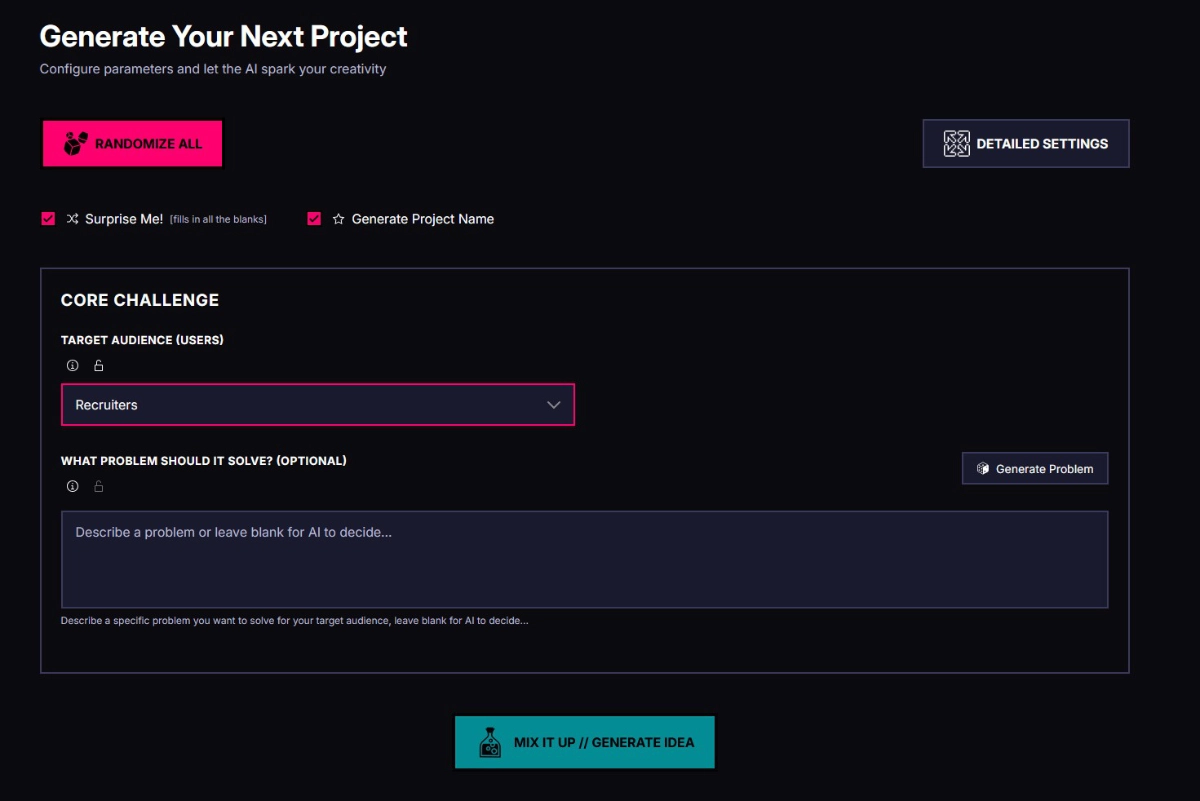
Task: Uncheck the Surprise Me checkbox
Action: pyautogui.click(x=48, y=219)
